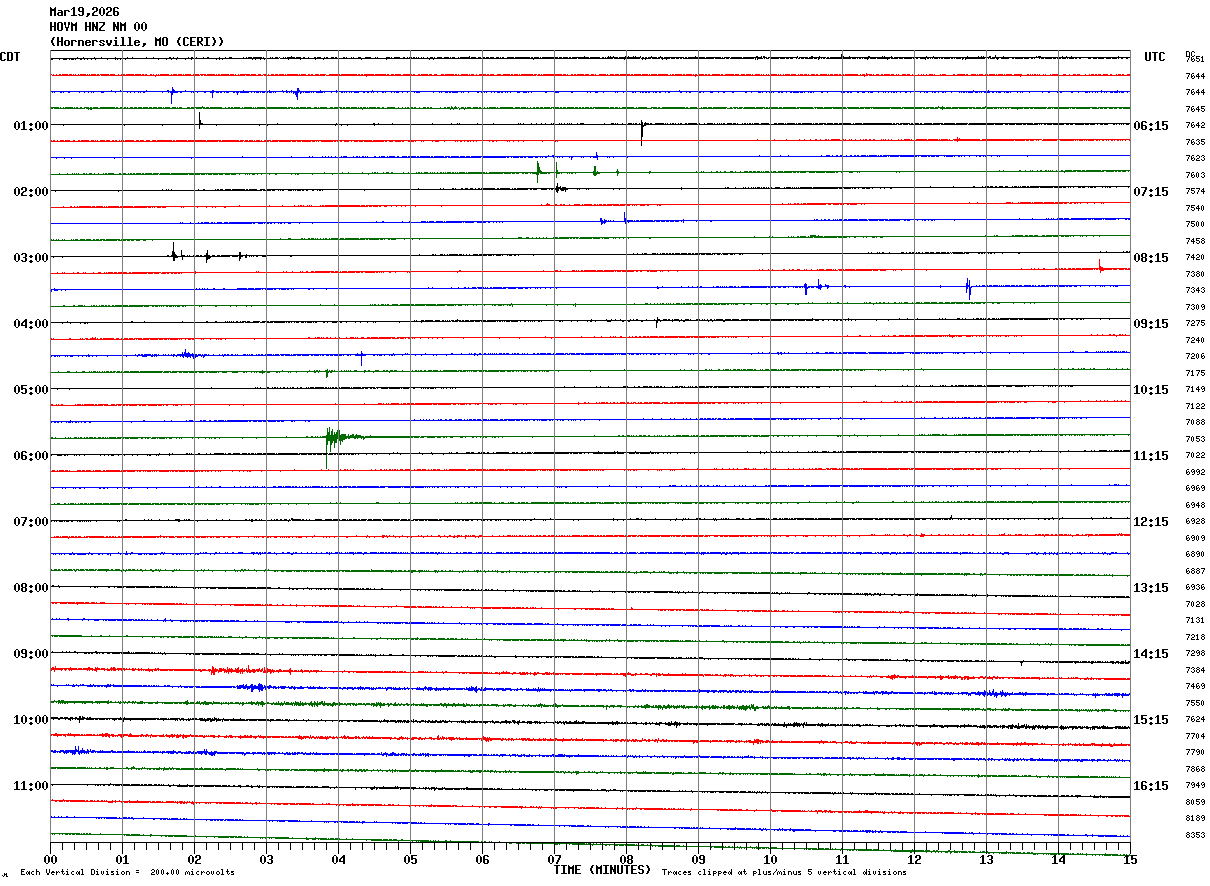Click the traces clipped footnote text
The image size is (1210, 886).
(784, 873)
